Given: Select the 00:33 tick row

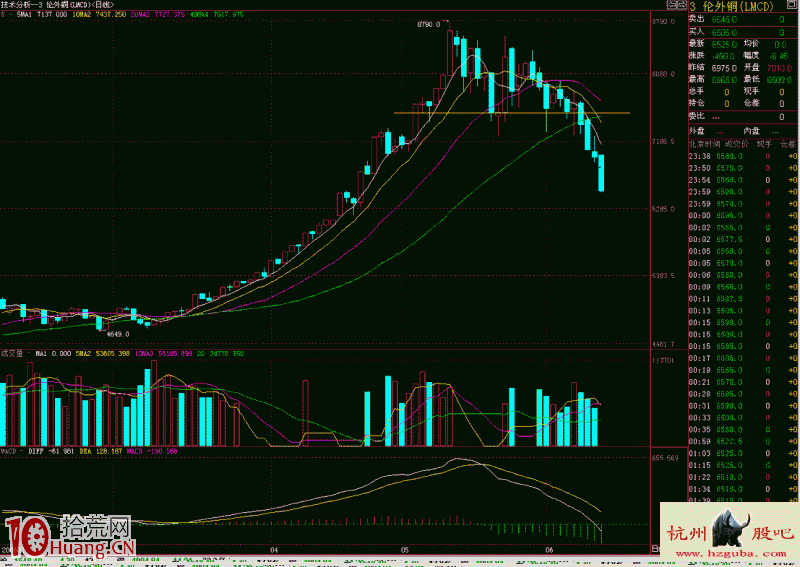Looking at the screenshot, I should click(x=743, y=417).
